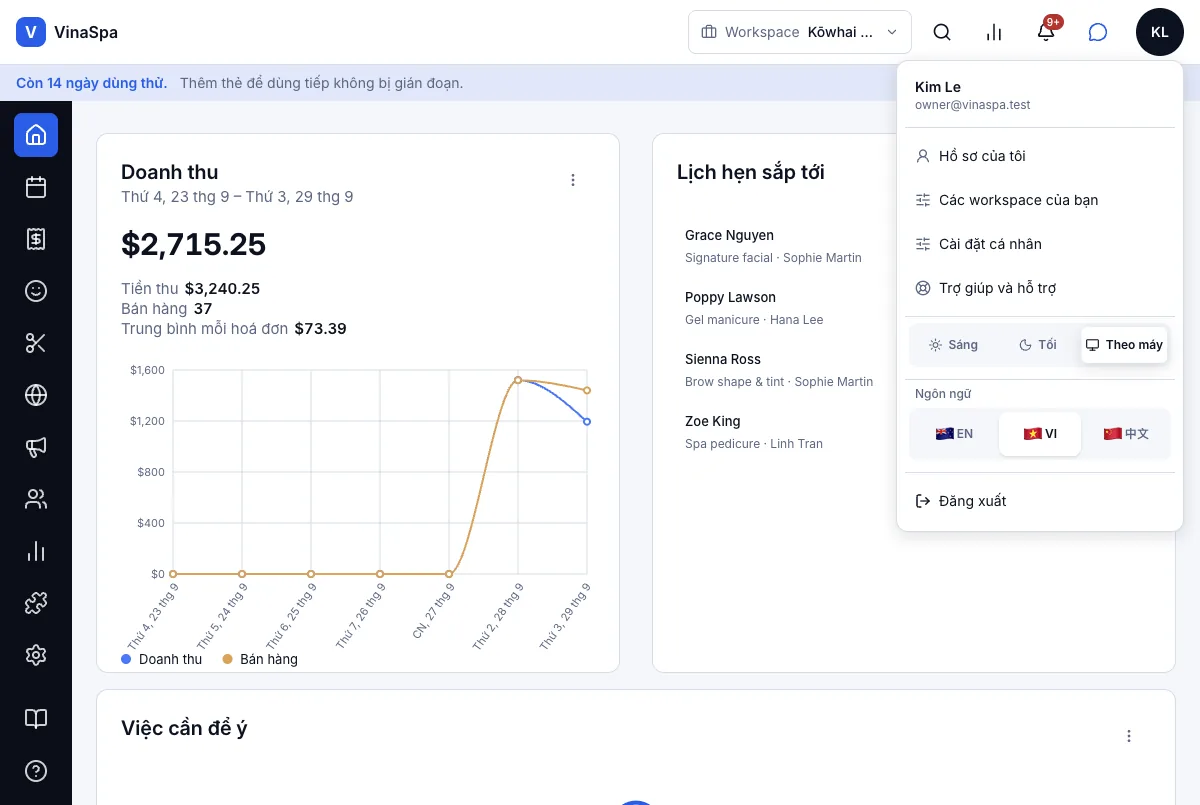Open Cài đặt cá nhân
Viewport: 1200px width, 805px height.
tap(1040, 244)
